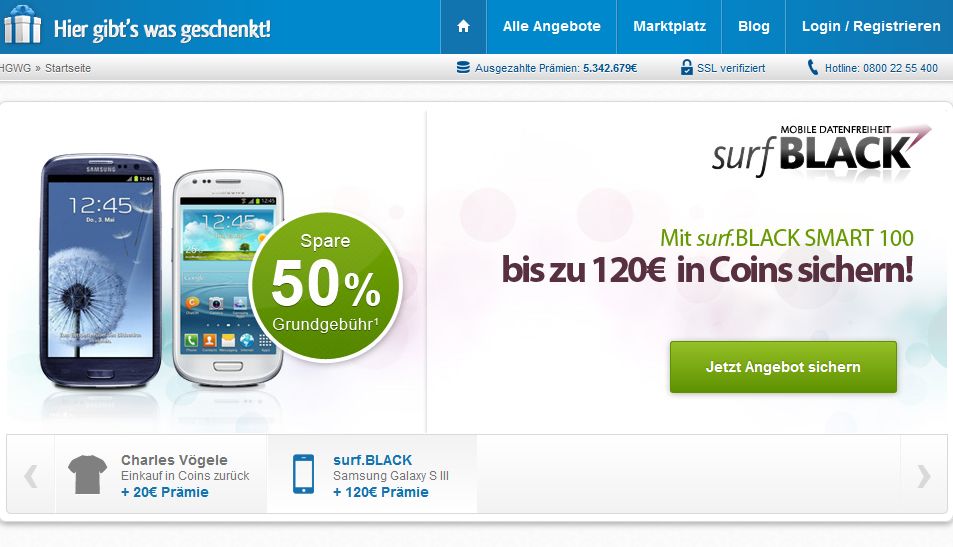The image size is (953, 547).
Task: Click the gift box logo icon
Action: [22, 24]
